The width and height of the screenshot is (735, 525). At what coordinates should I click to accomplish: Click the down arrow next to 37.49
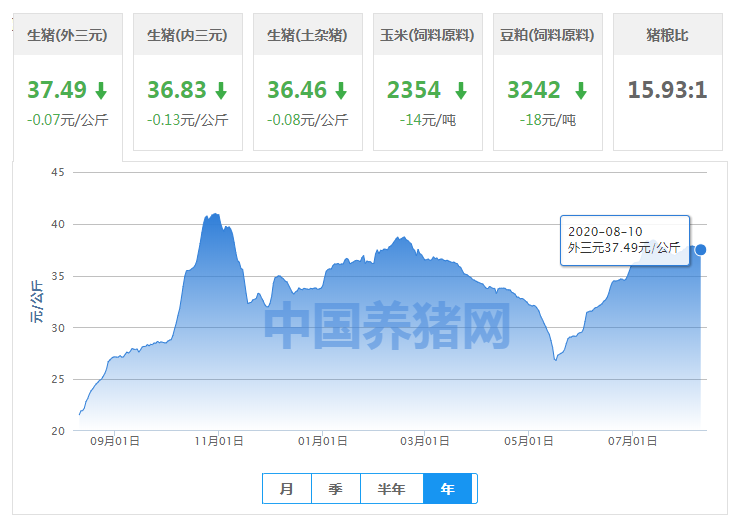click(x=101, y=90)
